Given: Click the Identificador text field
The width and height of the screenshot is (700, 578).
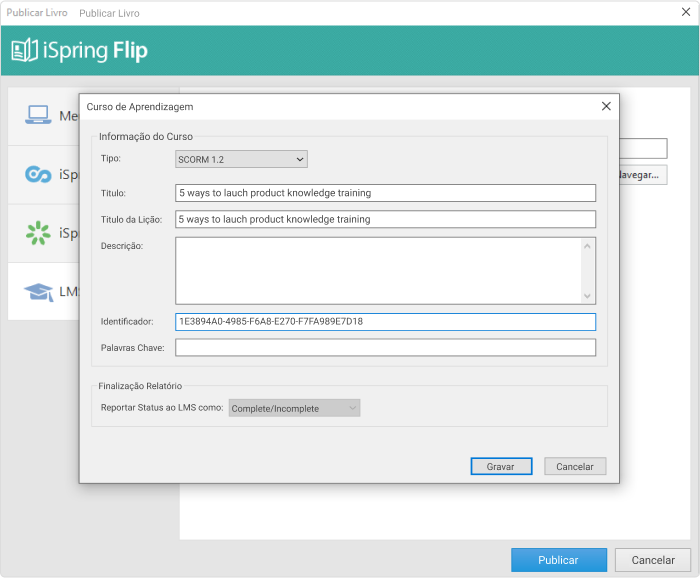Looking at the screenshot, I should pos(385,322).
